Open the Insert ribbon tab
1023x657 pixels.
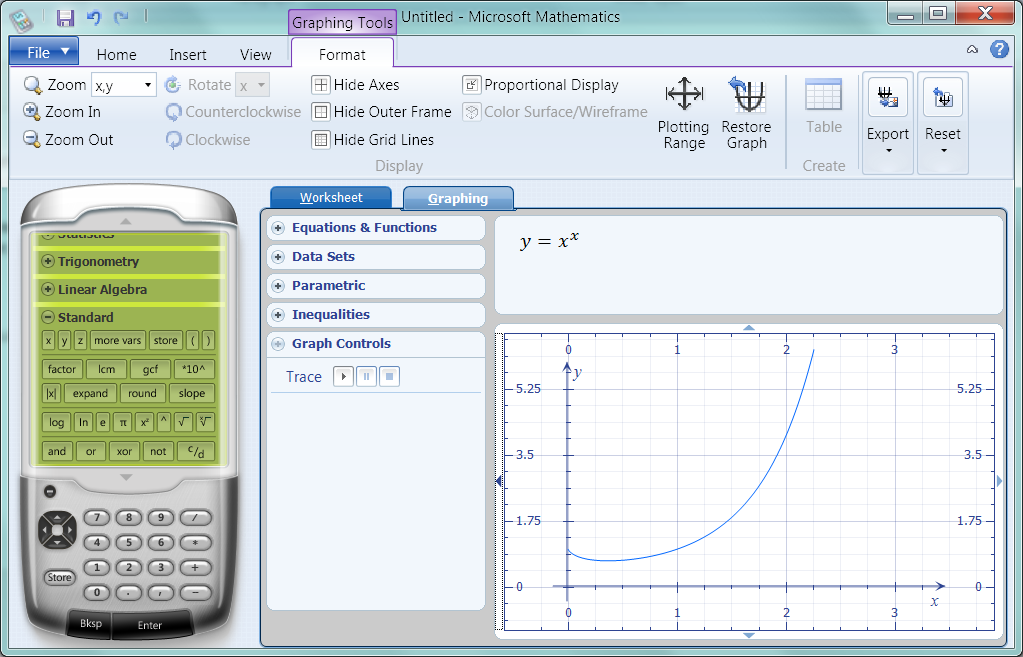pos(188,55)
